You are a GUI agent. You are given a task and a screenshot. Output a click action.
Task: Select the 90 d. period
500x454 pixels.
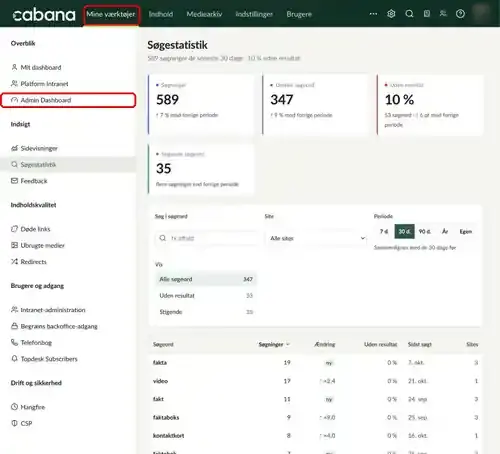tap(425, 231)
